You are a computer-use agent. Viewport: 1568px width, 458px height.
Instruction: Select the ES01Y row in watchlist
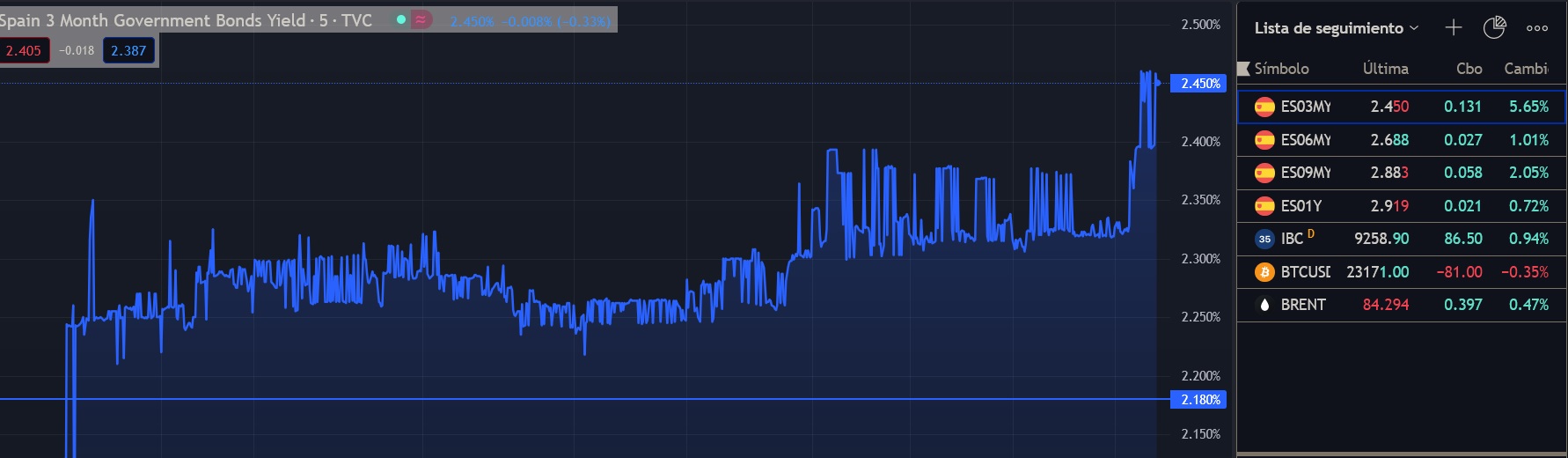pyautogui.click(x=1402, y=206)
